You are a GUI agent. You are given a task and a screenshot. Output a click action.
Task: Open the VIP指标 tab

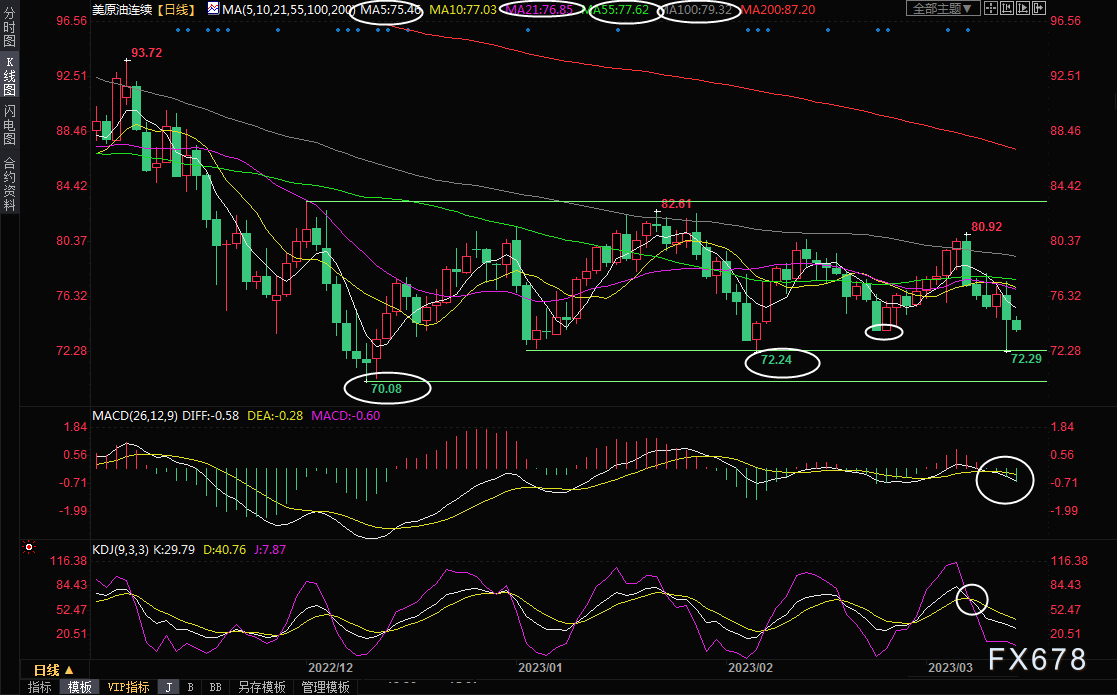(128, 687)
